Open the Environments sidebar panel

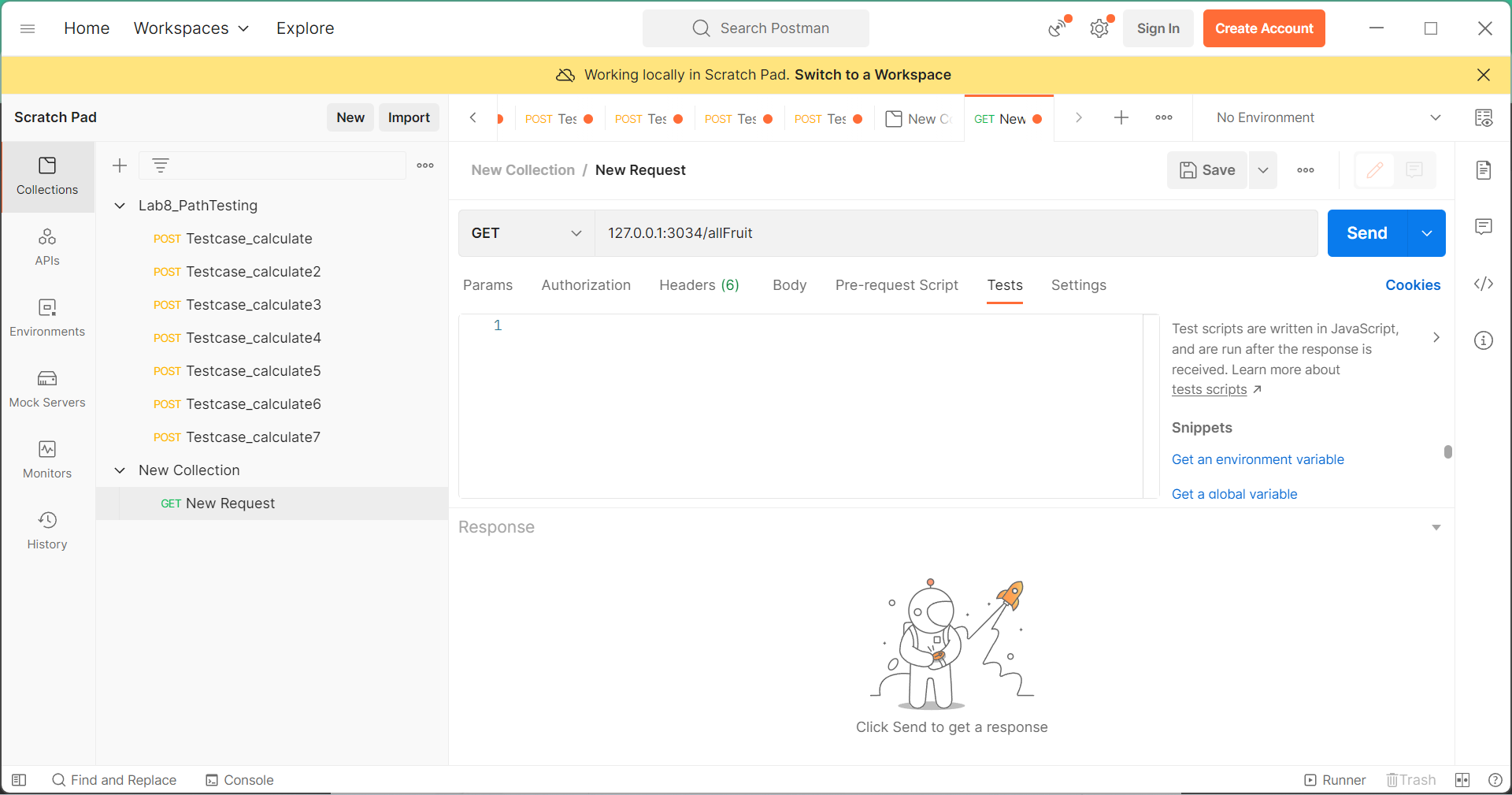[47, 318]
